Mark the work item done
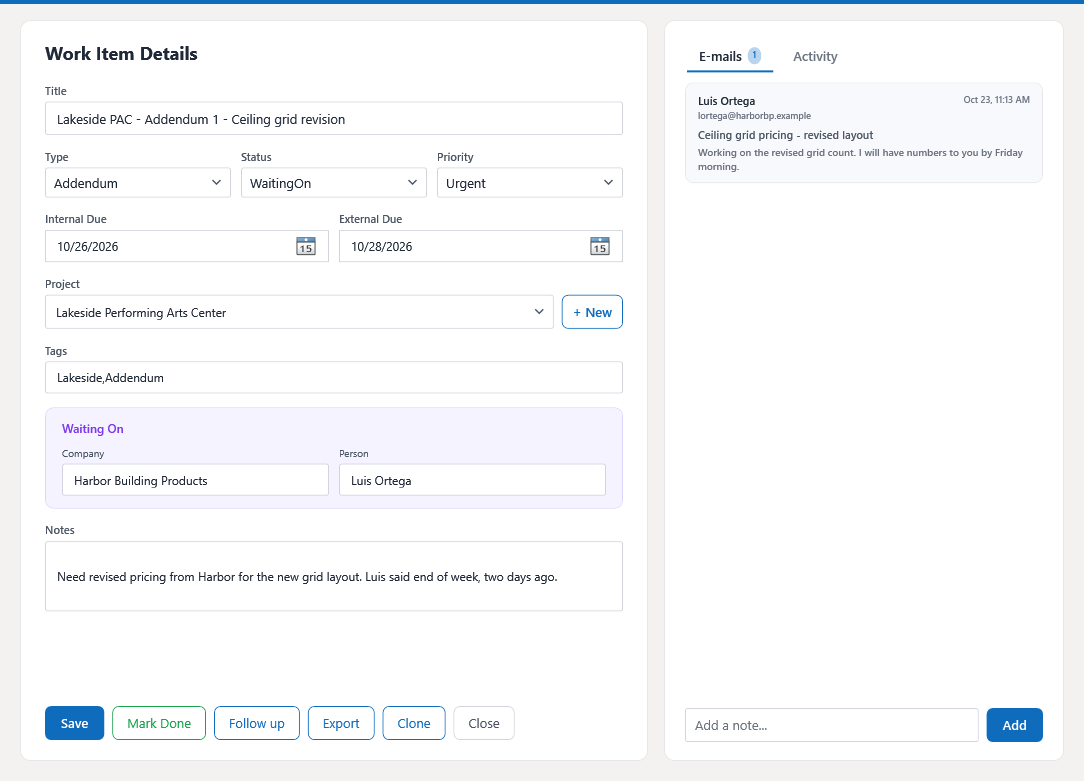The image size is (1084, 781). tap(159, 723)
